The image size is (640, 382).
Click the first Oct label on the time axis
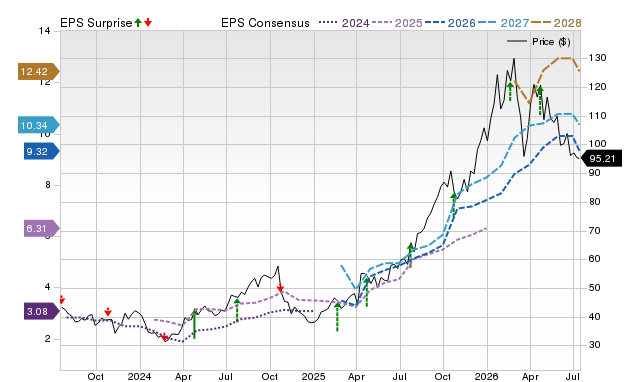(x=96, y=376)
